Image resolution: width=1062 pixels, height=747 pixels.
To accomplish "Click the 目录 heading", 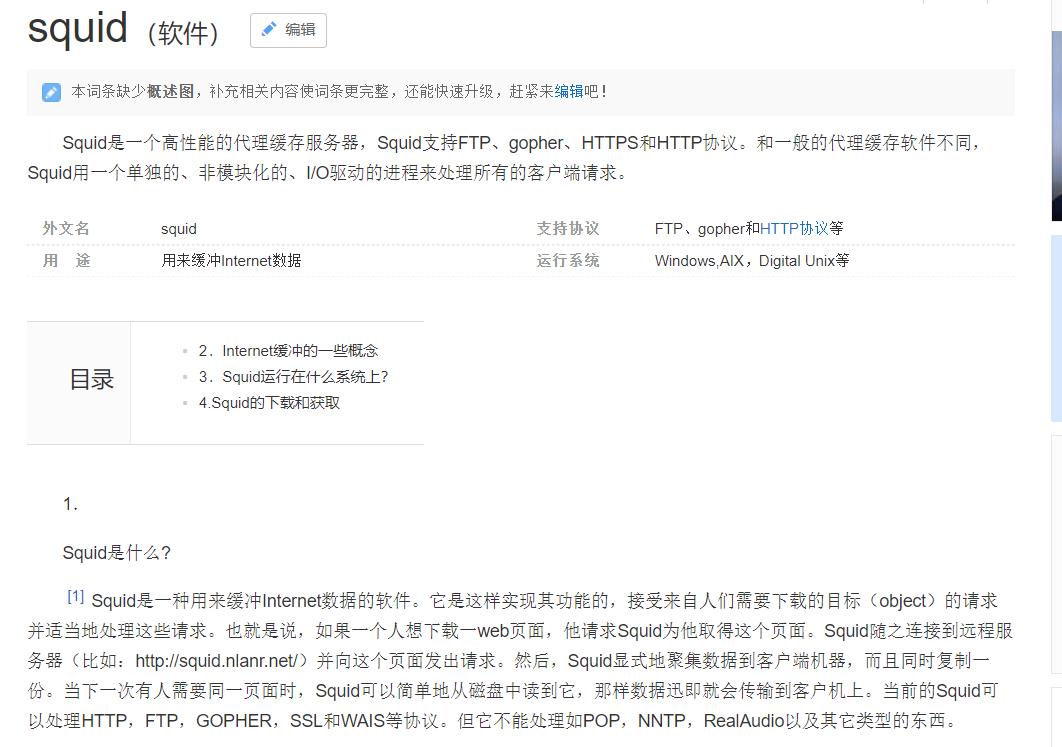I will point(91,379).
